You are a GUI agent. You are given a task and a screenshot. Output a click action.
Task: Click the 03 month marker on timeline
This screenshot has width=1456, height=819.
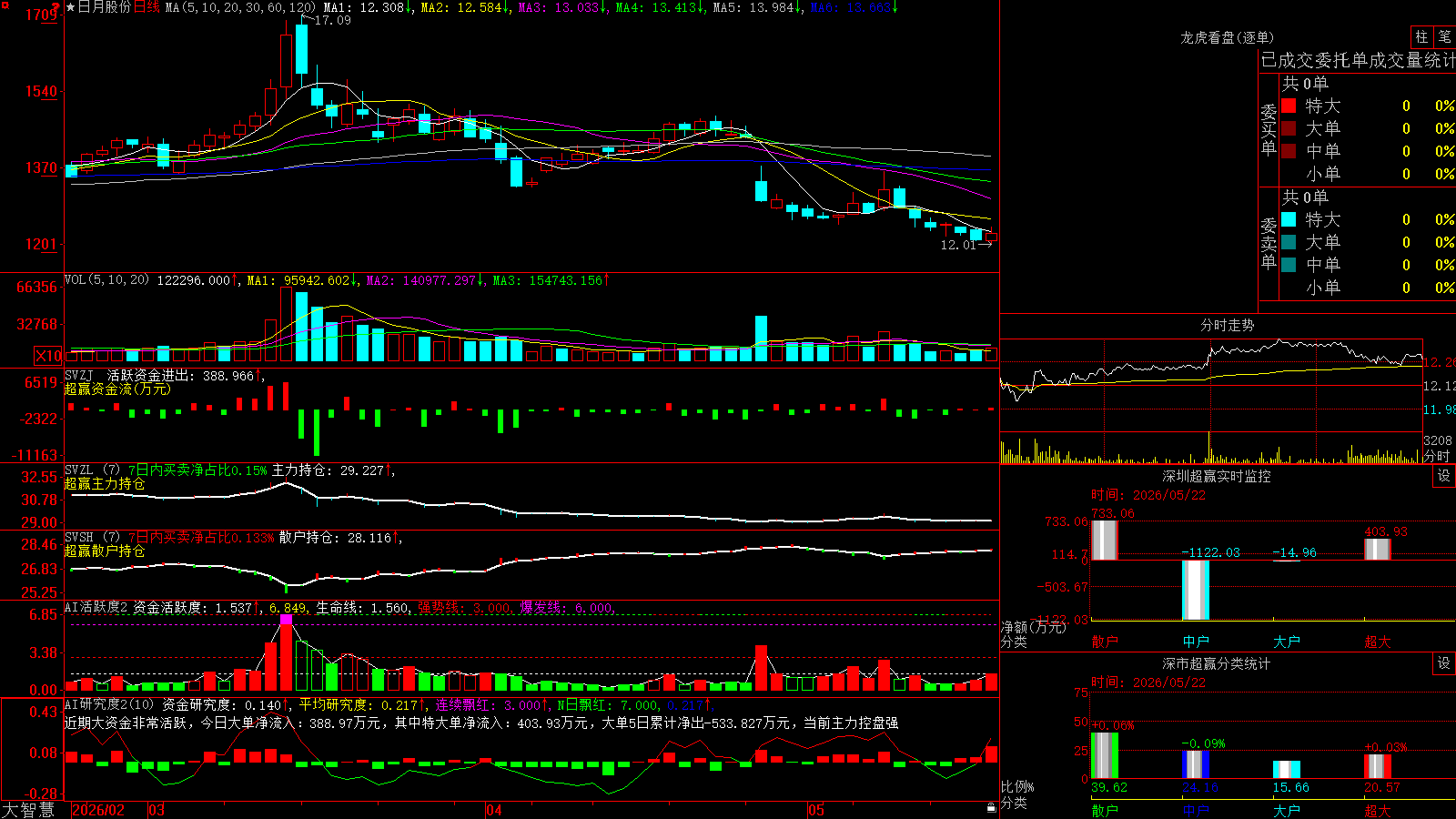(157, 810)
